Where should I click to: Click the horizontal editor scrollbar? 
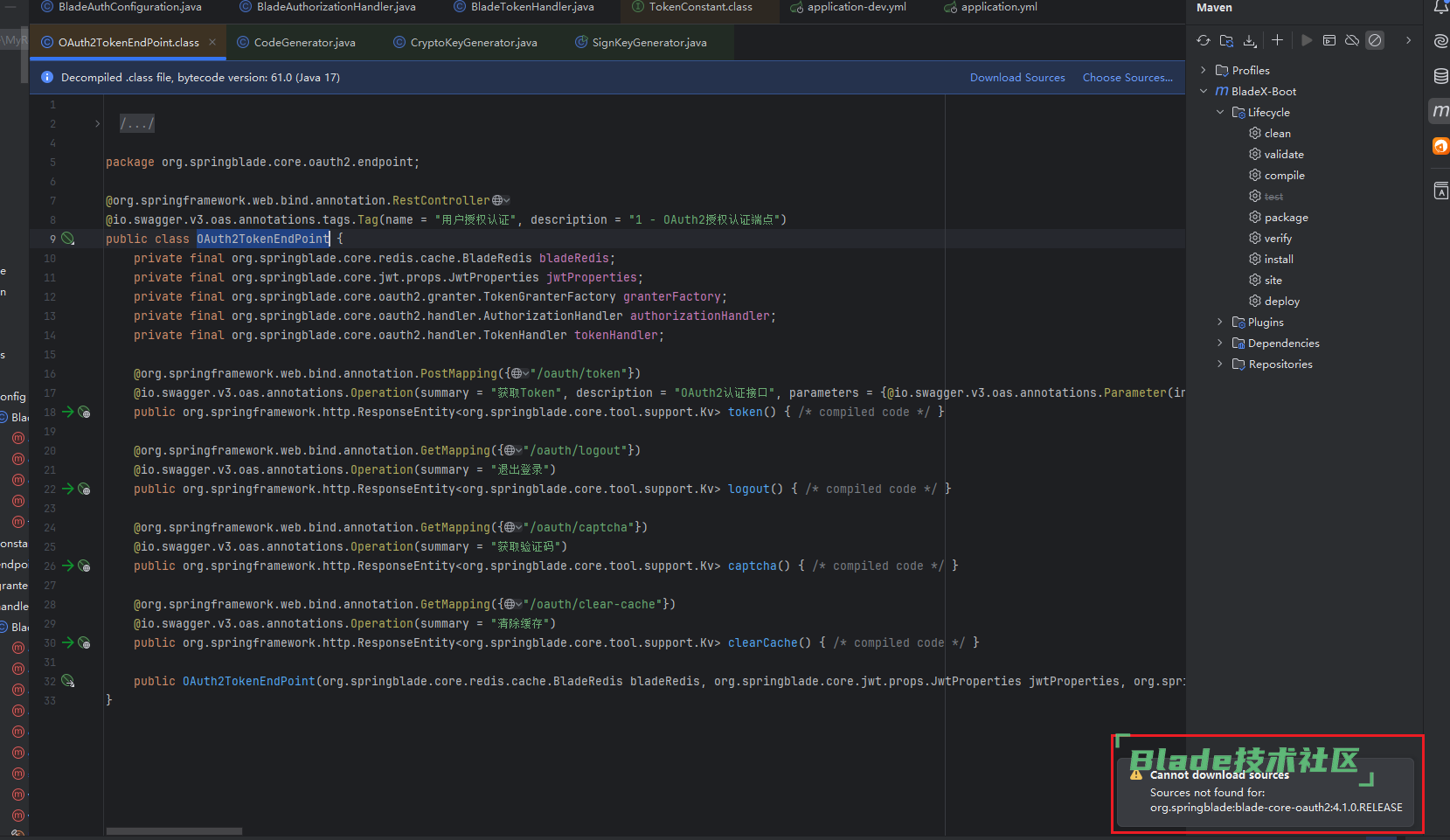pyautogui.click(x=174, y=831)
